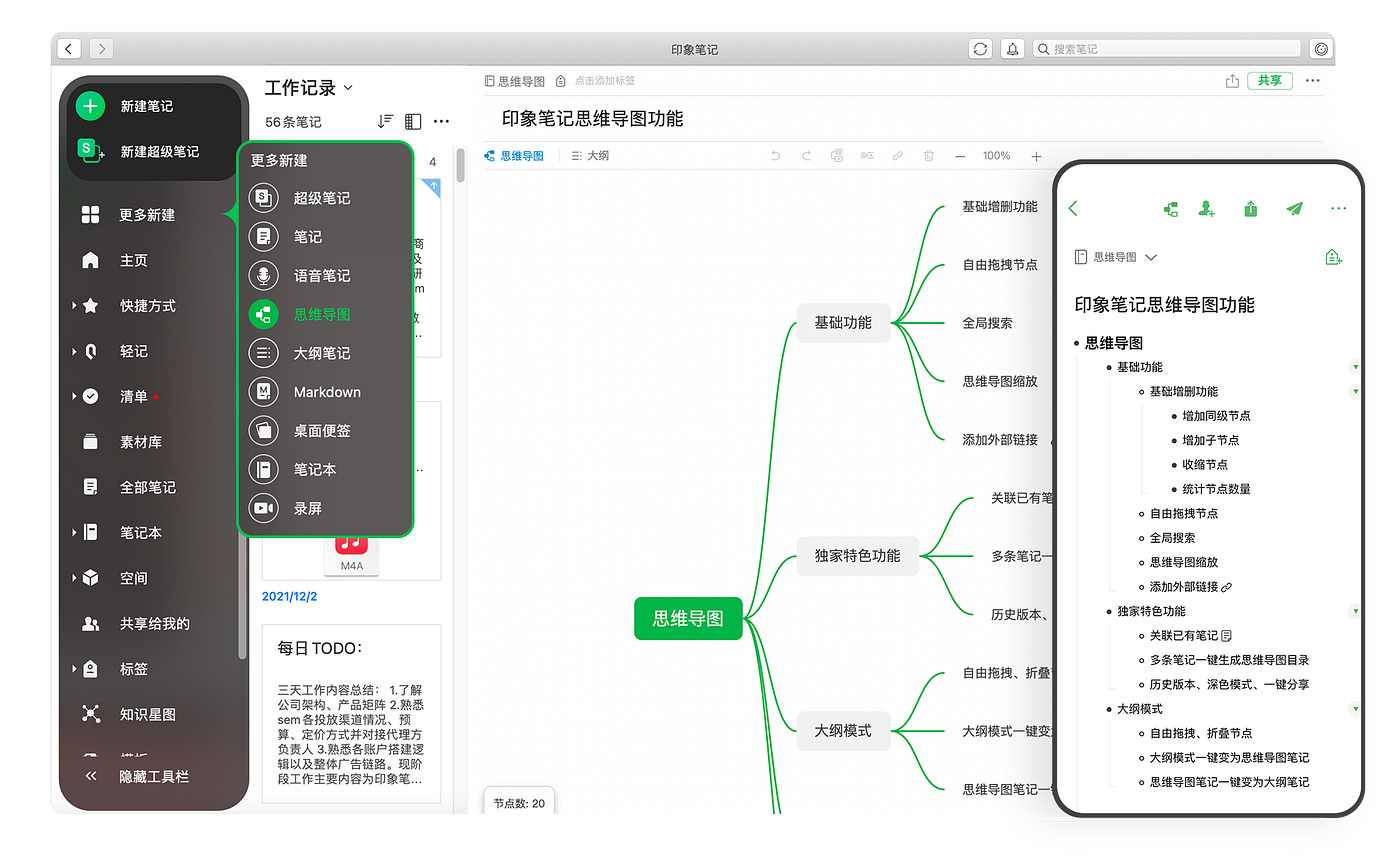Click the redo icon in mind map toolbar
1400x865 pixels.
point(806,156)
